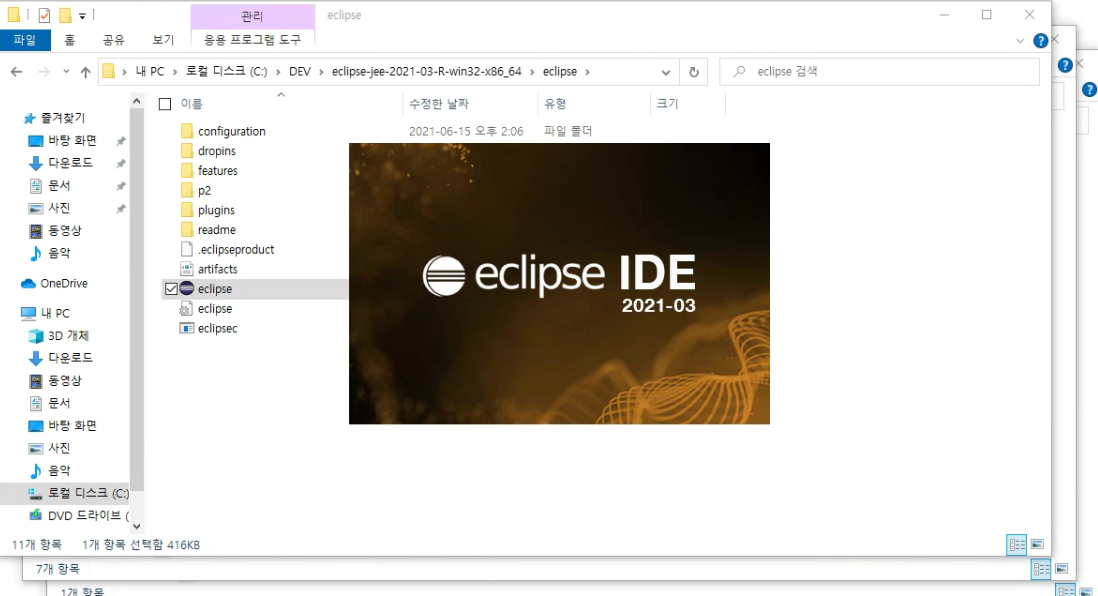Screen dimensions: 1098x596
Task: Go back to previous folder
Action: click(x=17, y=71)
